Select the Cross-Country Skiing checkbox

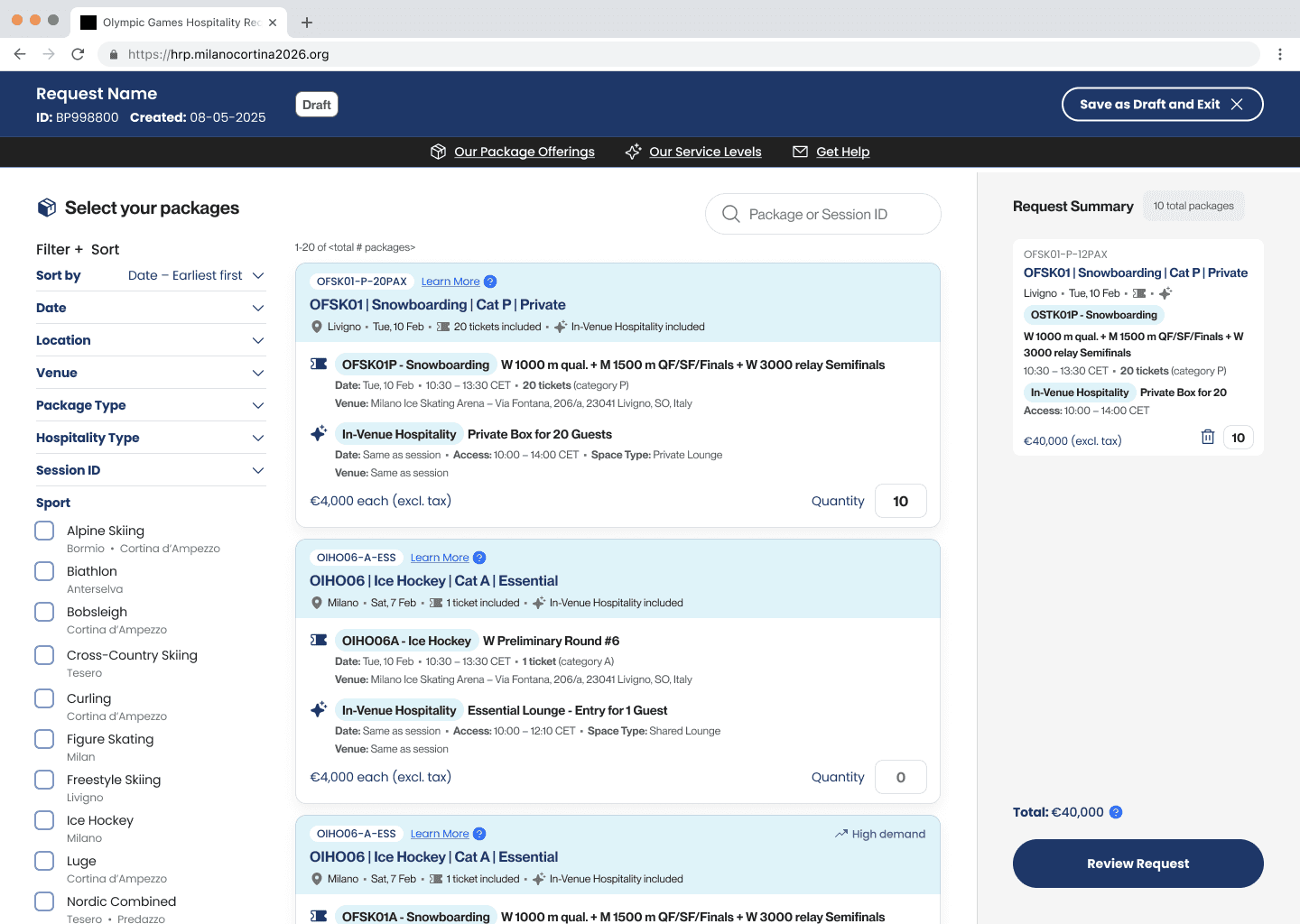pyautogui.click(x=44, y=655)
